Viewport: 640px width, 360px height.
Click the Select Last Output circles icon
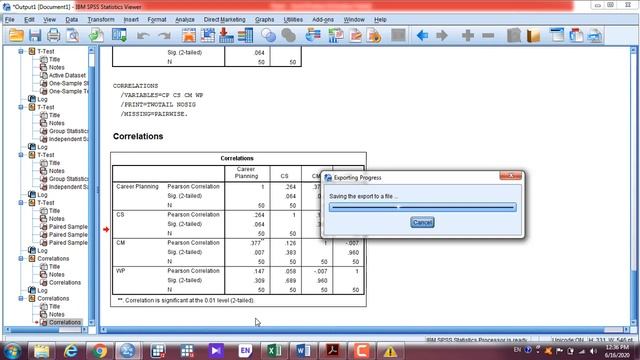click(268, 36)
